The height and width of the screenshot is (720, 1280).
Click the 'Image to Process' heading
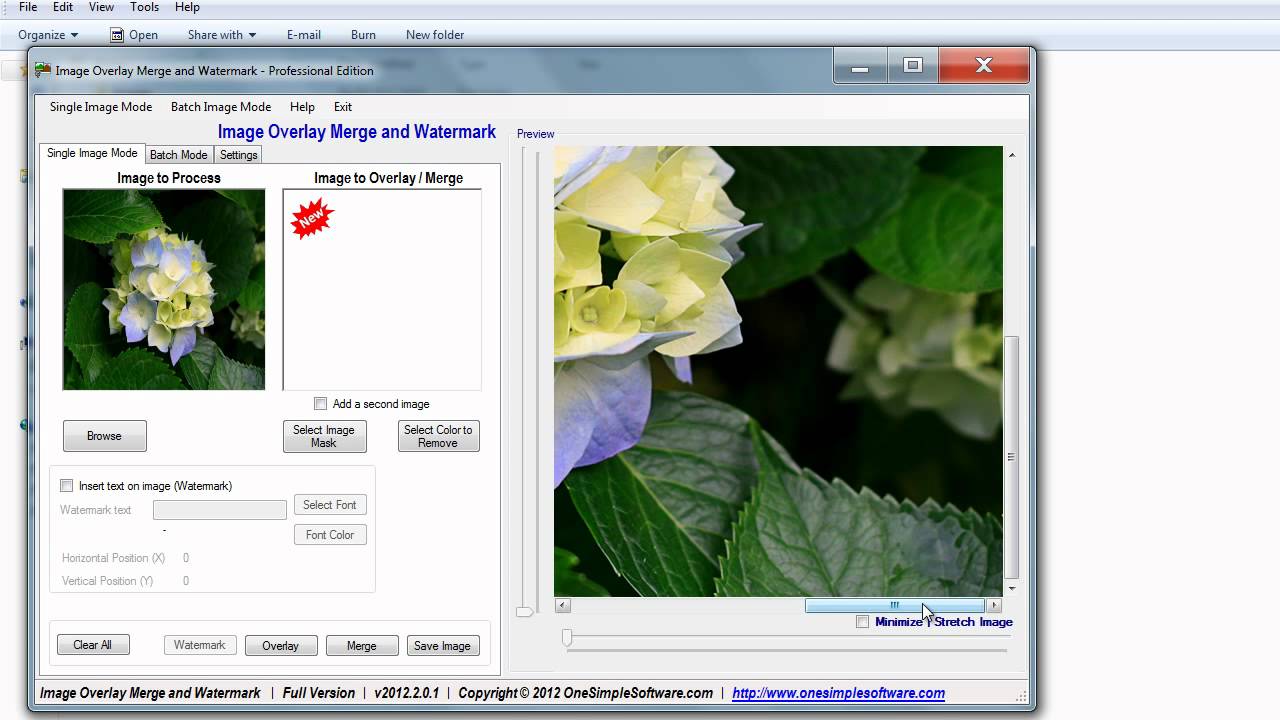(x=169, y=178)
